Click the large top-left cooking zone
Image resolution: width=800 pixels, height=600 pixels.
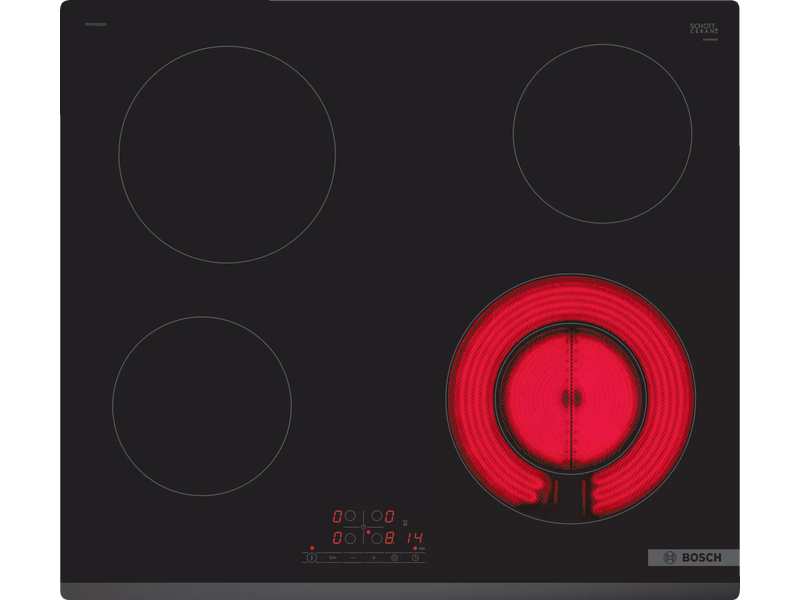[227, 155]
